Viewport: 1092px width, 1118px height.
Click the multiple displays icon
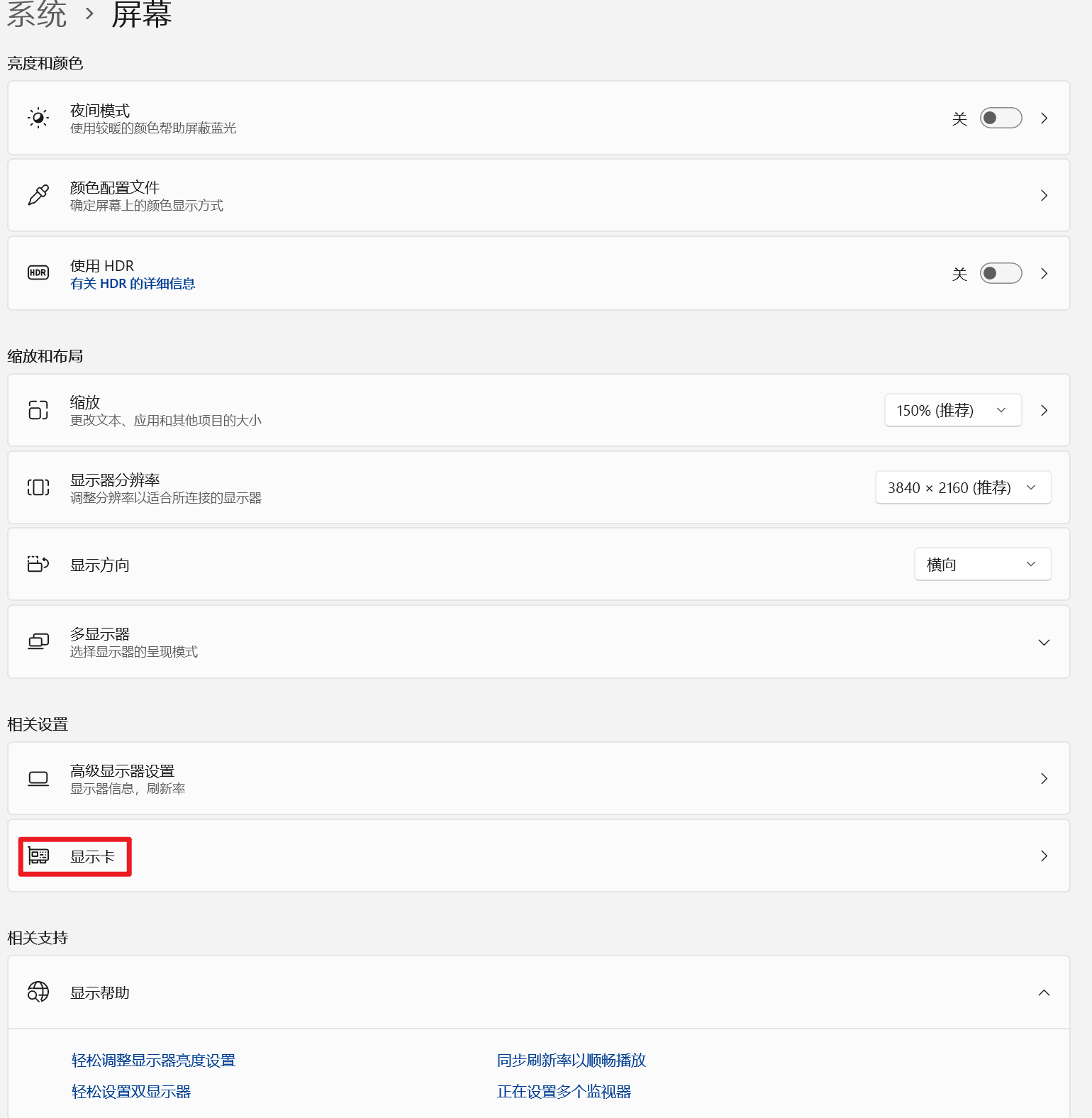(38, 641)
